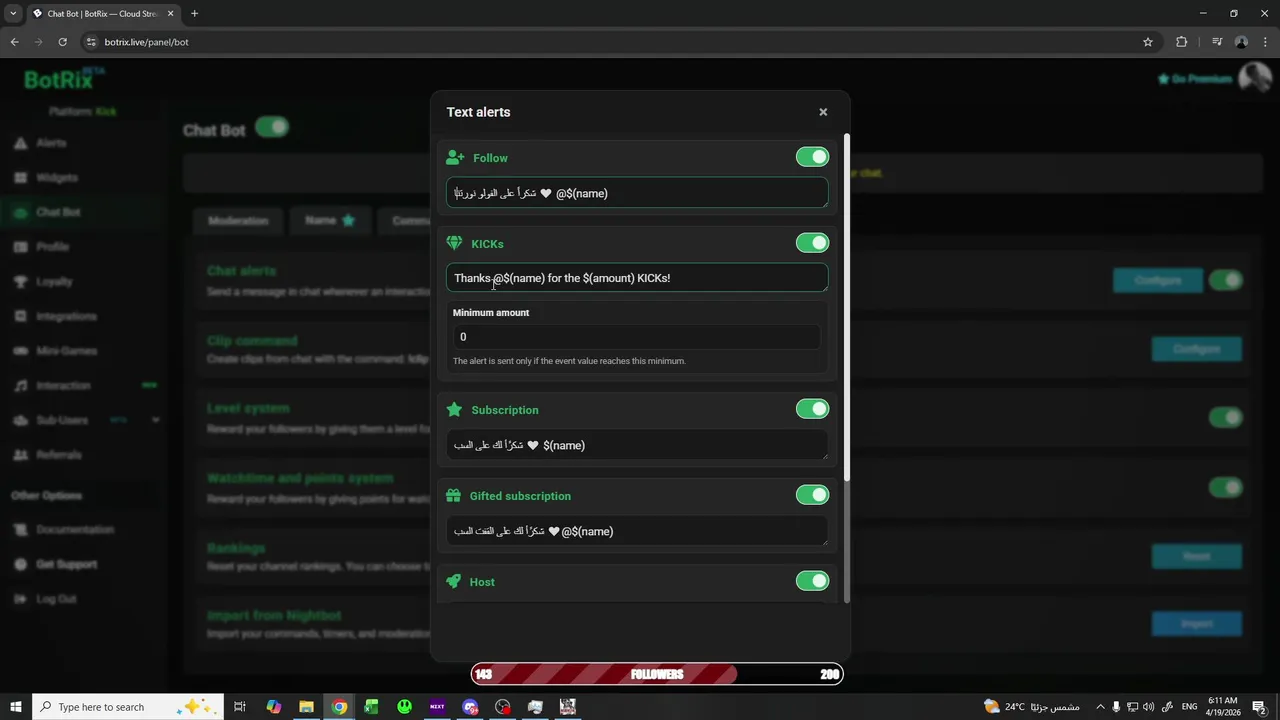1280x720 pixels.
Task: Close the Chat Bot browser tab
Action: (x=171, y=14)
